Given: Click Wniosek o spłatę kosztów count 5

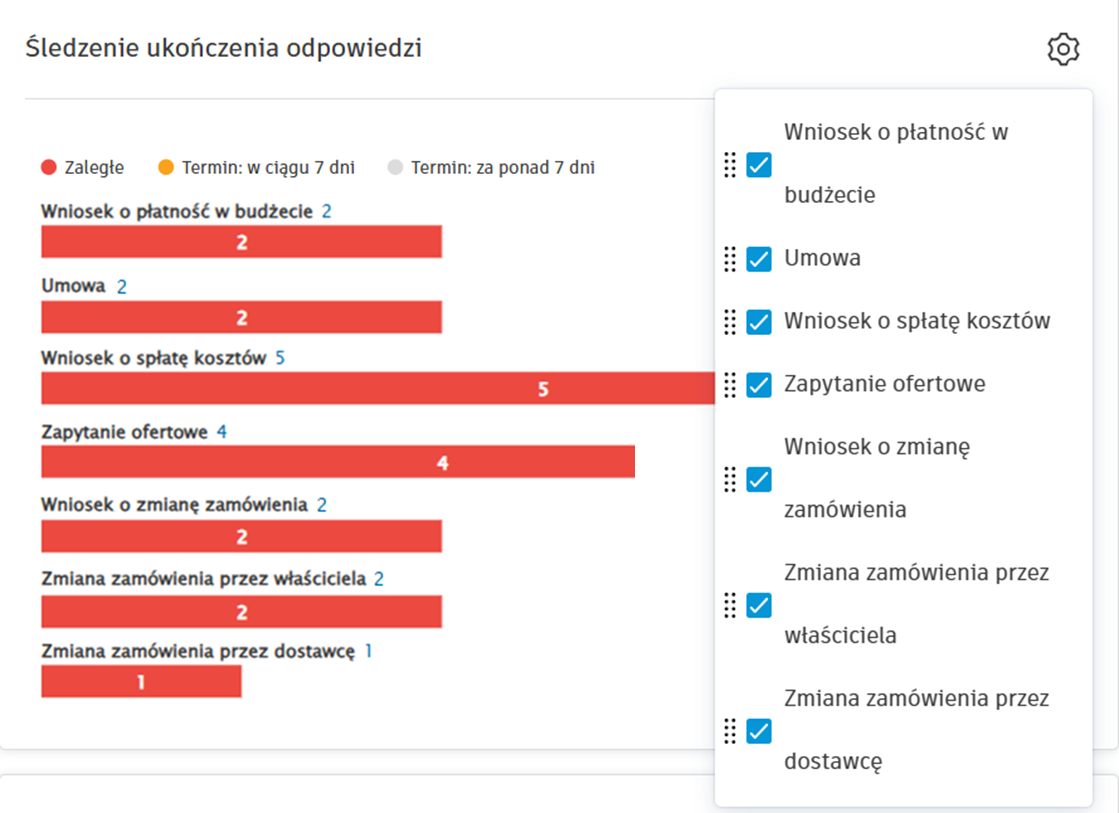Looking at the screenshot, I should click(280, 358).
